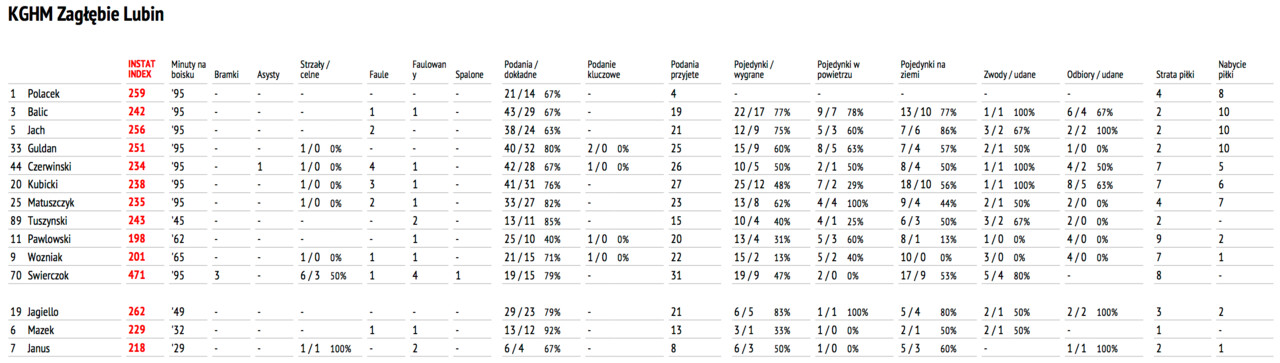
Task: Click the Nabycie piłki column header
Action: point(1231,68)
